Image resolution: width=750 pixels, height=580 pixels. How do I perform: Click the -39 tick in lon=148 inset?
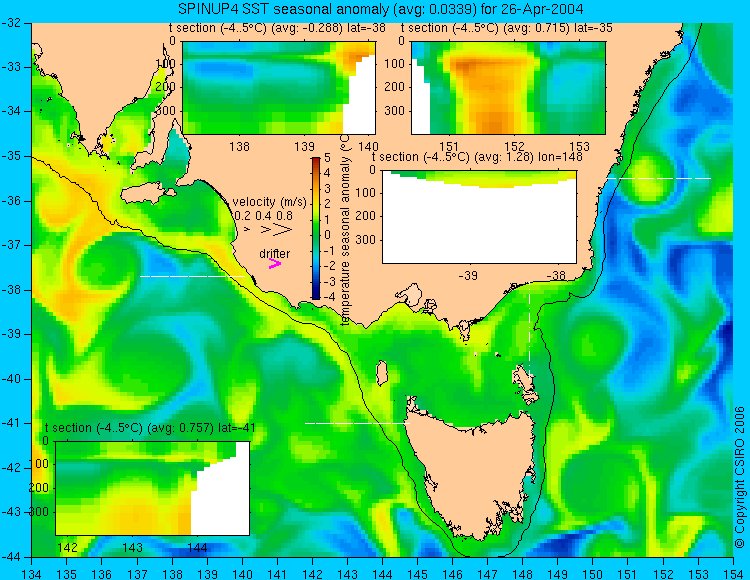pyautogui.click(x=468, y=275)
